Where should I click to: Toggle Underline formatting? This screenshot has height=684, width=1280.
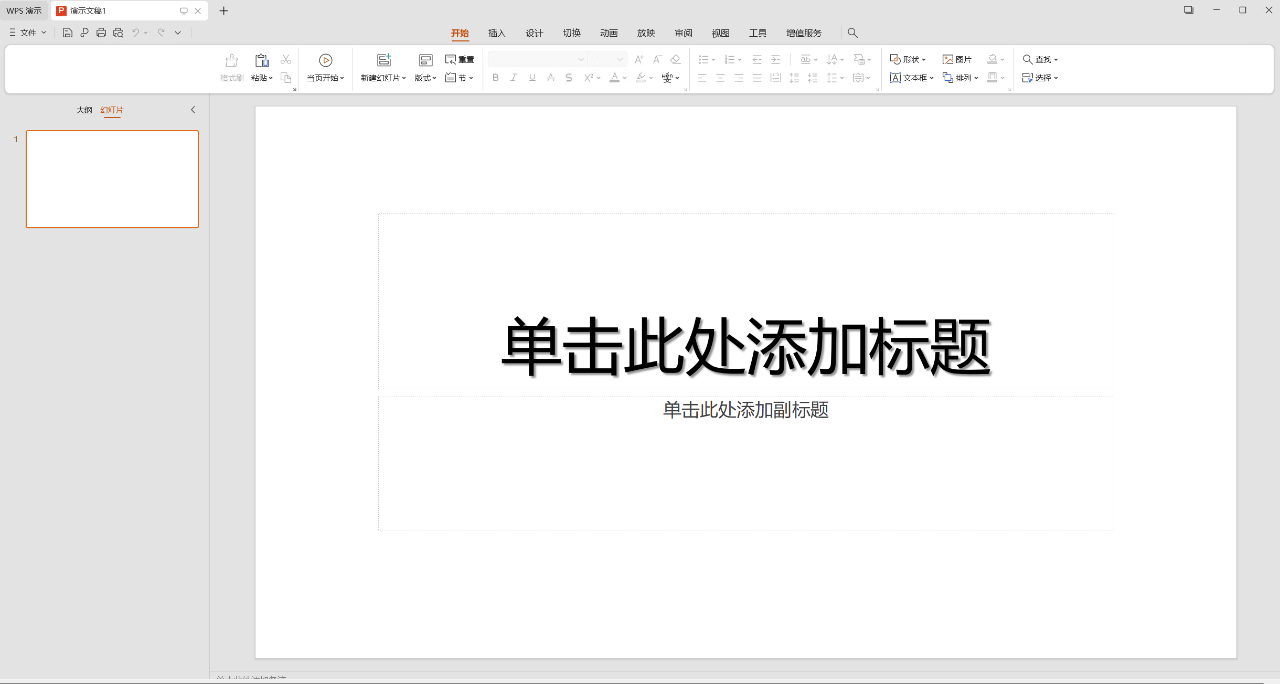point(532,78)
